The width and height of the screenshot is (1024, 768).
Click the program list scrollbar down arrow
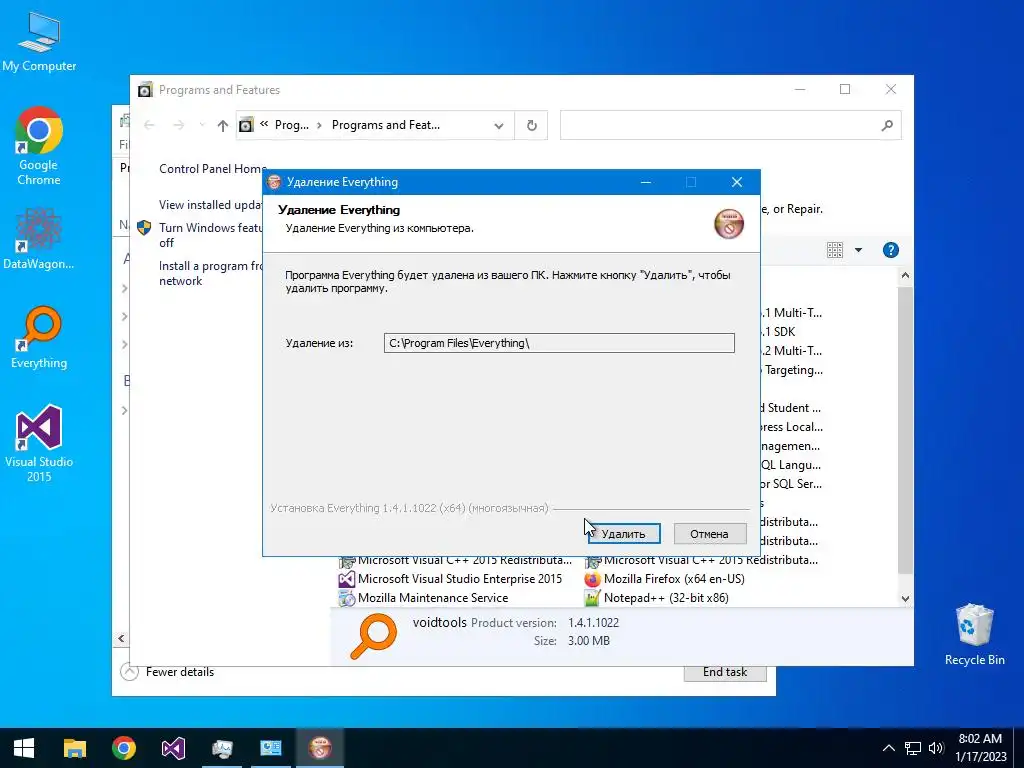point(905,598)
